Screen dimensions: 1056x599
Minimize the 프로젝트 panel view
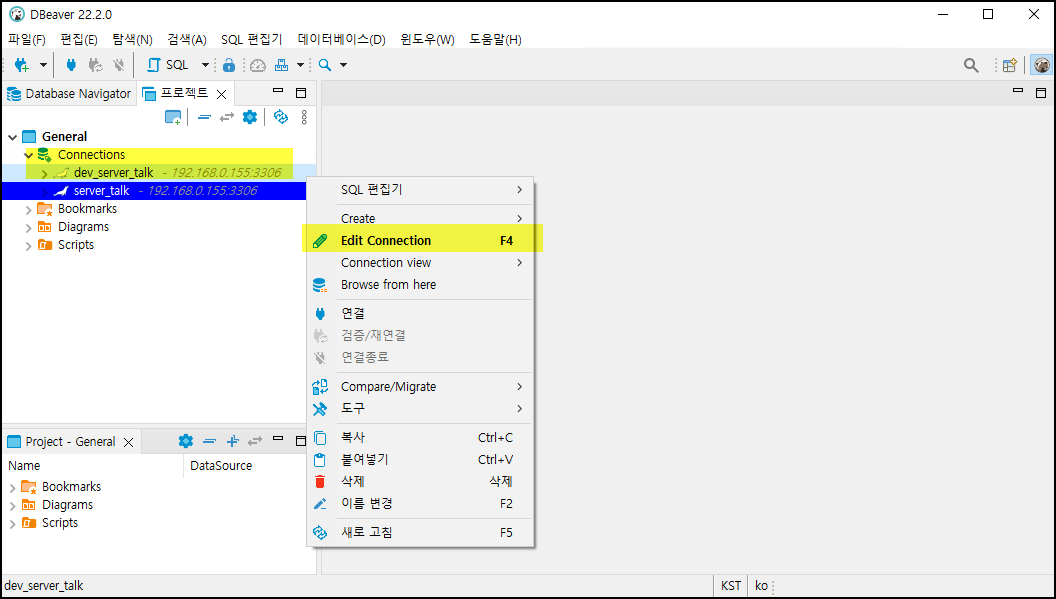277,91
